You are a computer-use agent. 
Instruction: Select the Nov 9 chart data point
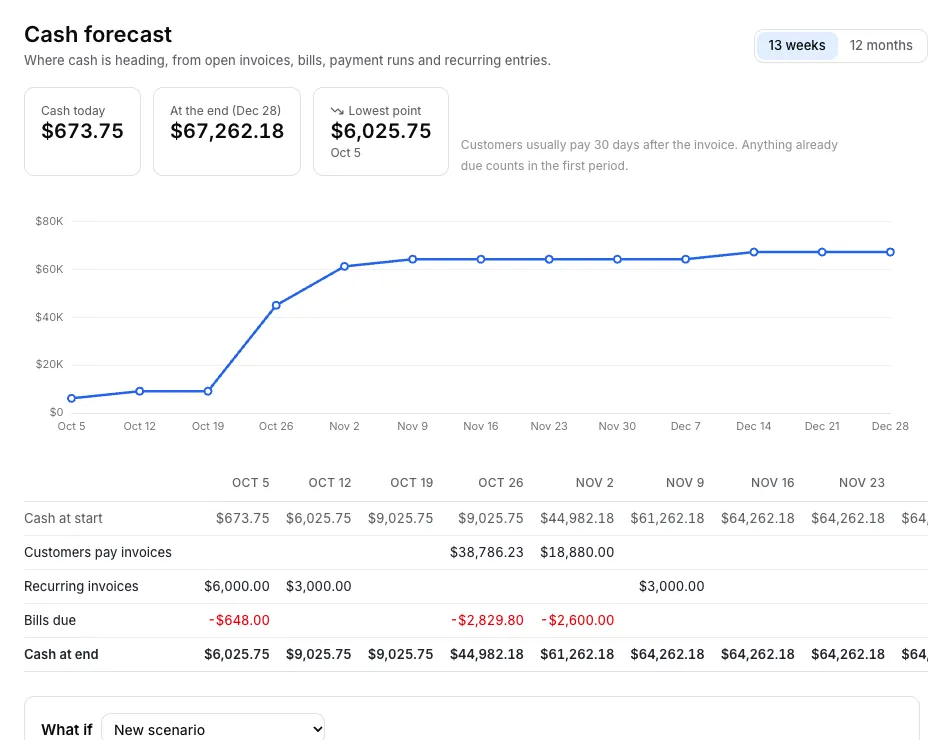point(413,259)
